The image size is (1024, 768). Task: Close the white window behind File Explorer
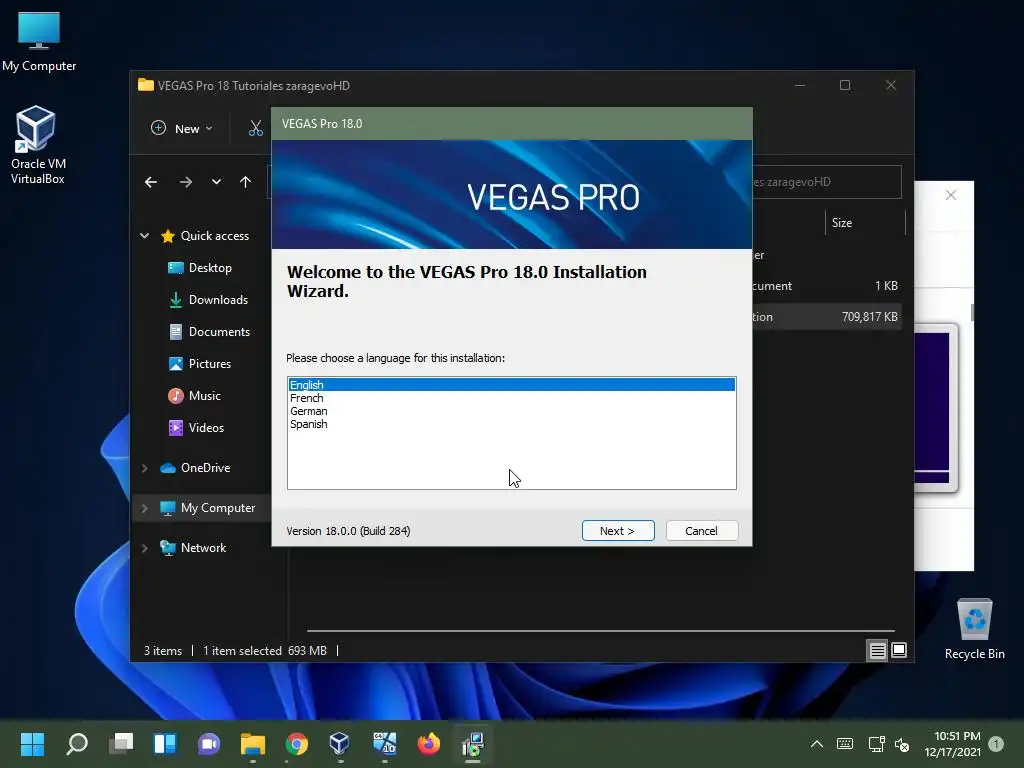point(951,195)
